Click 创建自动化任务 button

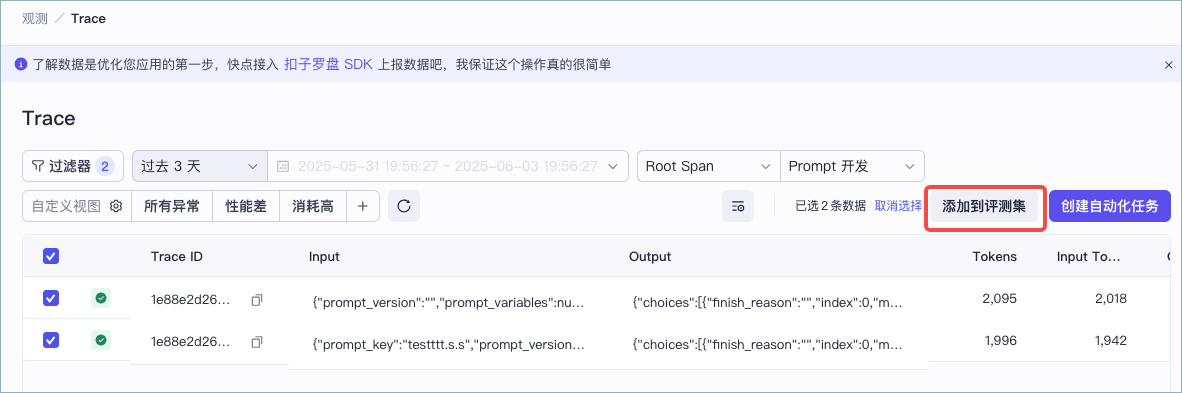point(1110,207)
